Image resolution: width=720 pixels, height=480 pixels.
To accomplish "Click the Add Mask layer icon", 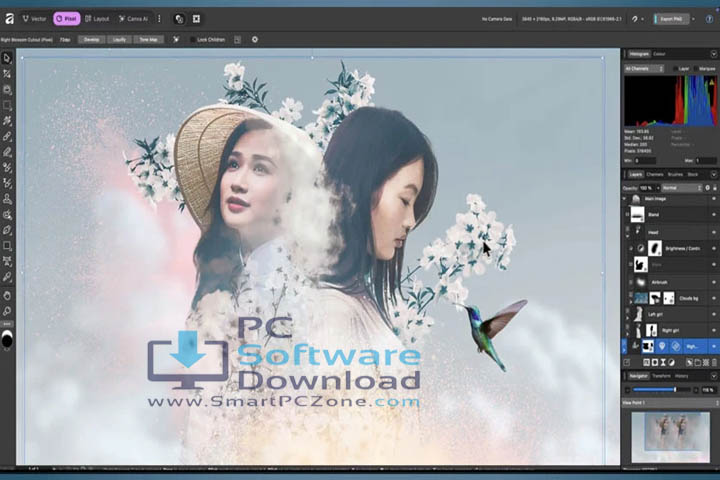I will (x=655, y=362).
